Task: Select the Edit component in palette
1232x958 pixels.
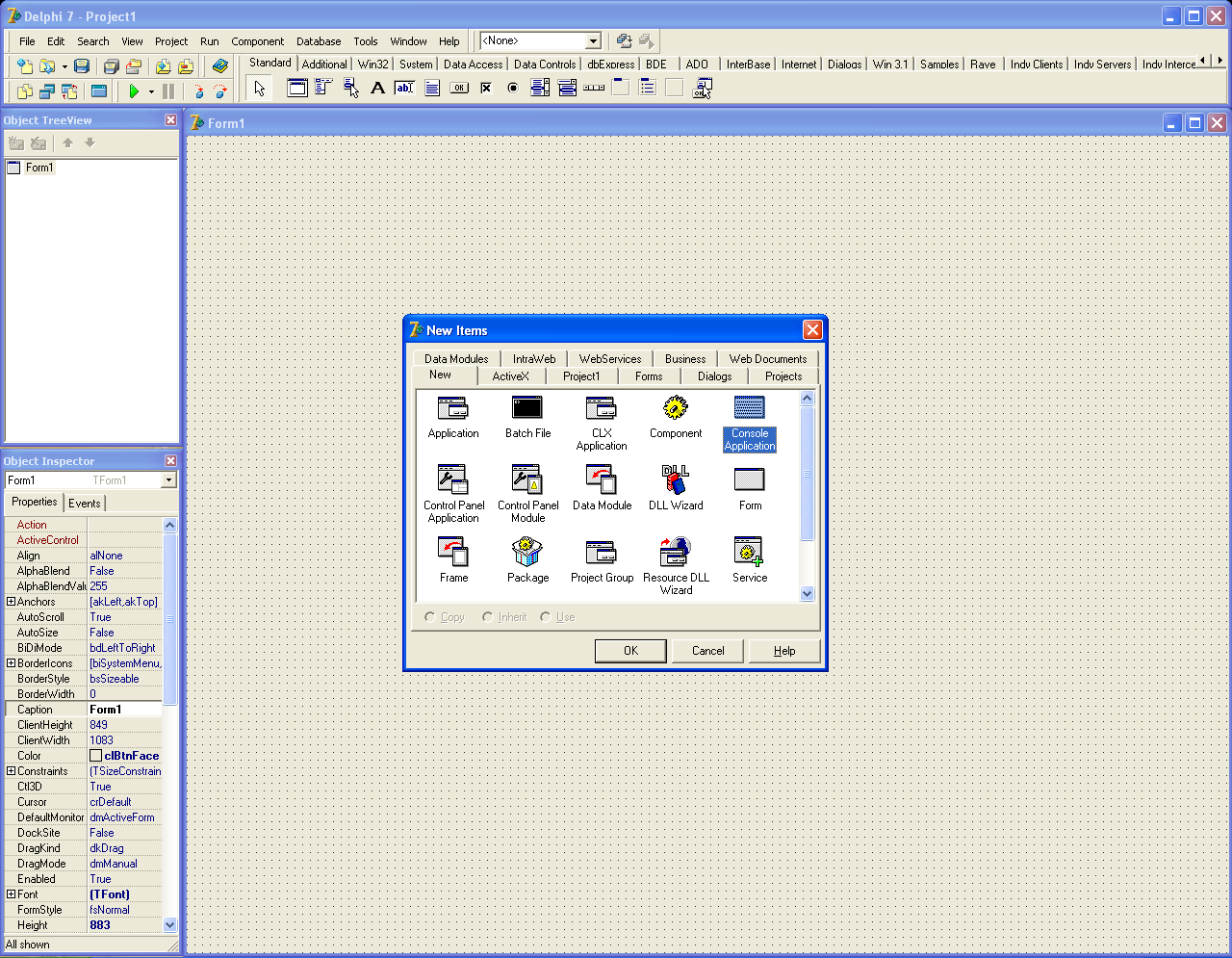Action: pos(405,88)
